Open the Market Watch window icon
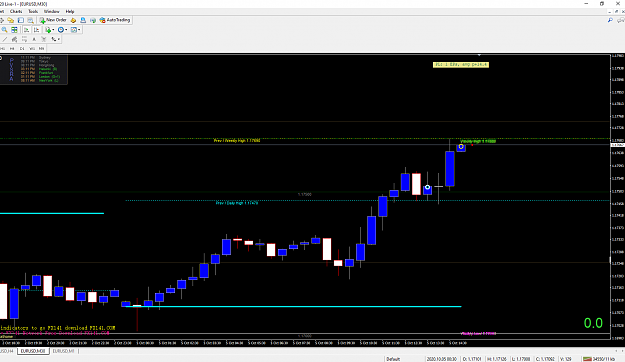The image size is (625, 362). point(21,20)
